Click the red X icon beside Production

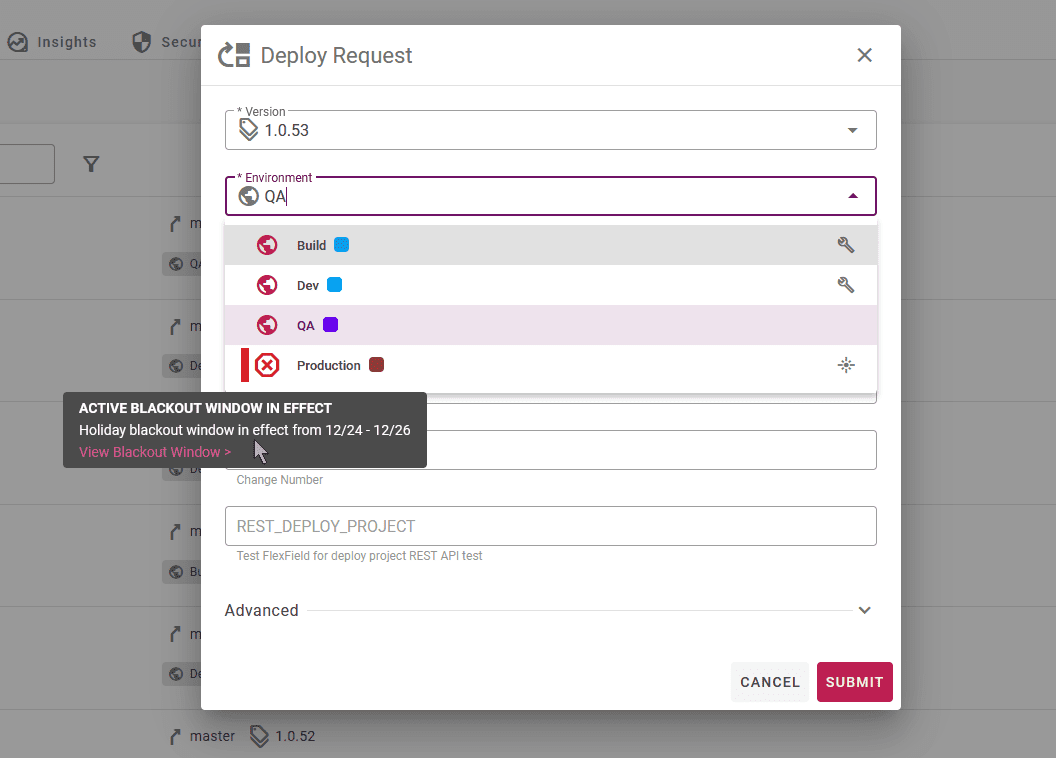tap(267, 365)
